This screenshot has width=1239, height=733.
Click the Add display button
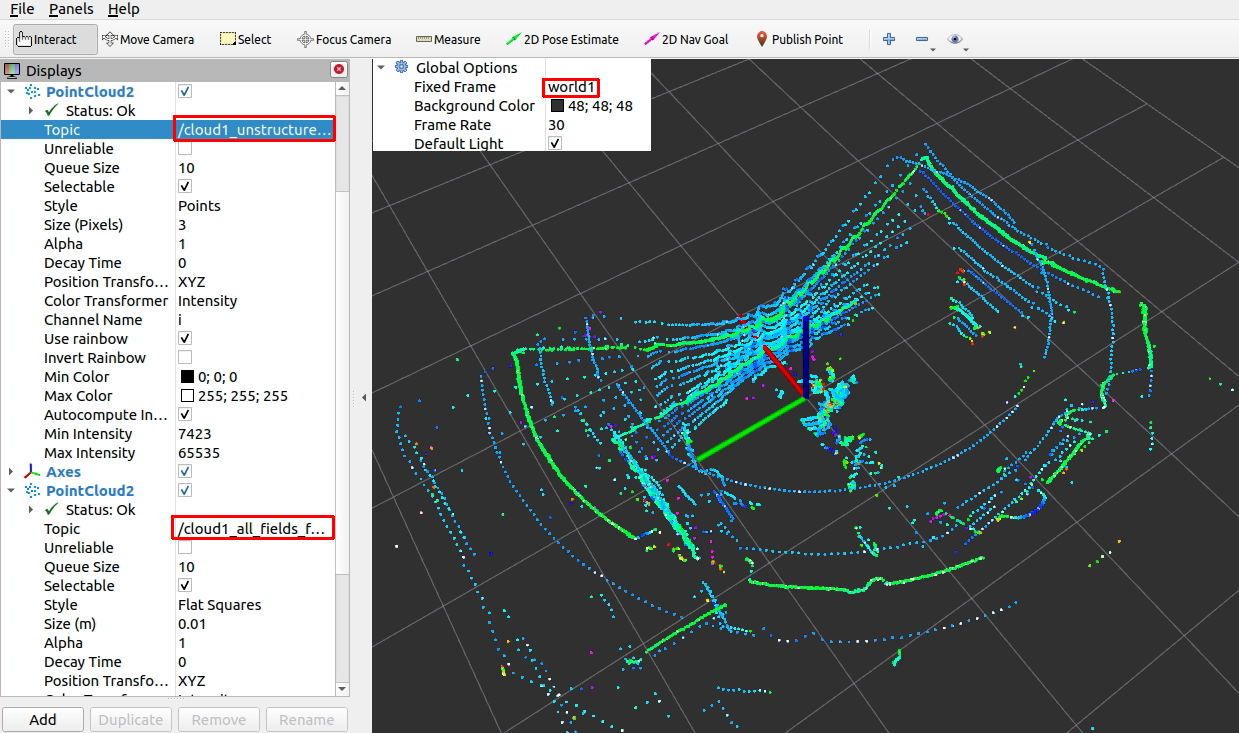(43, 720)
